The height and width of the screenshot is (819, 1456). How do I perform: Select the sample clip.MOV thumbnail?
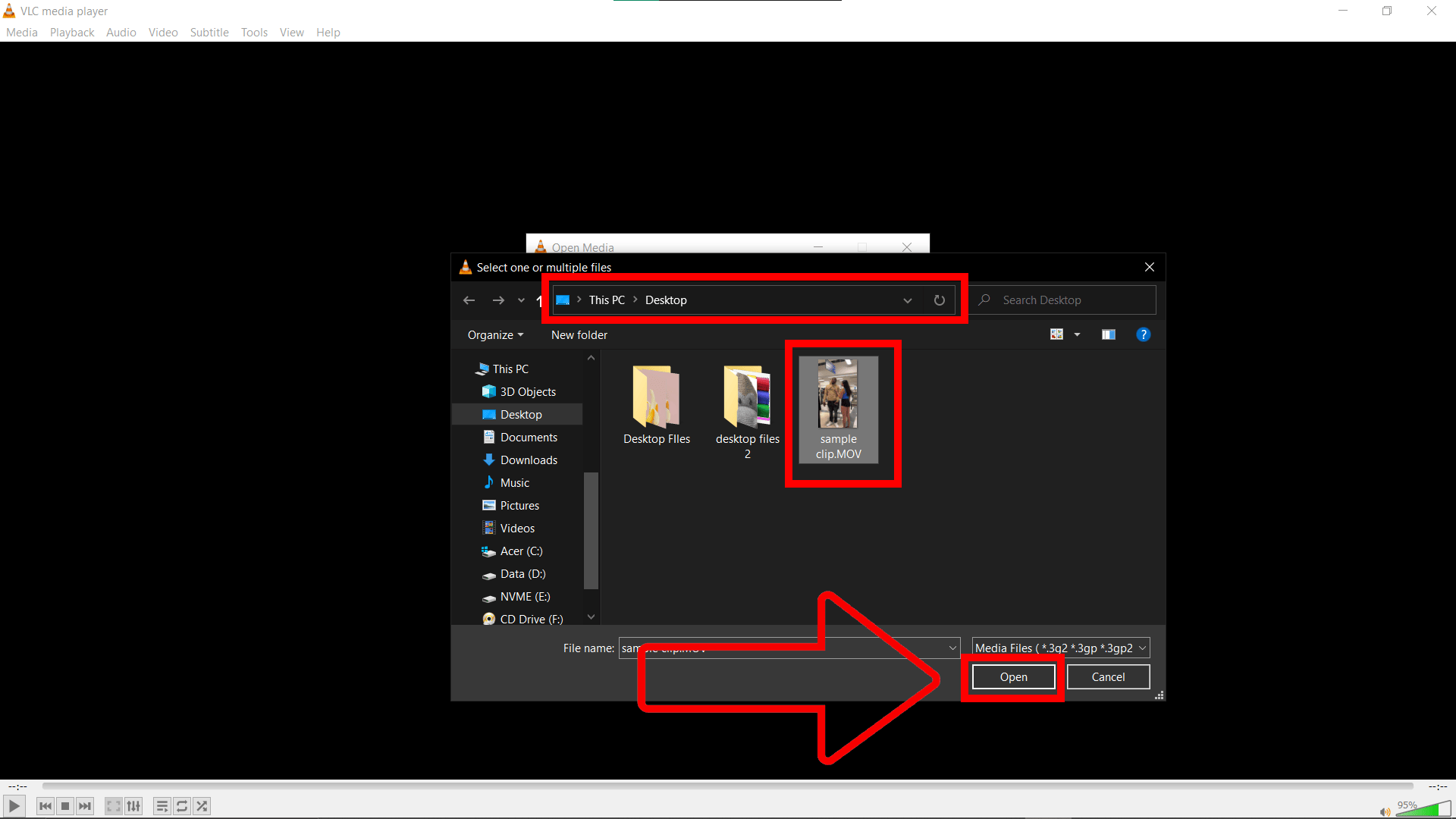838,409
